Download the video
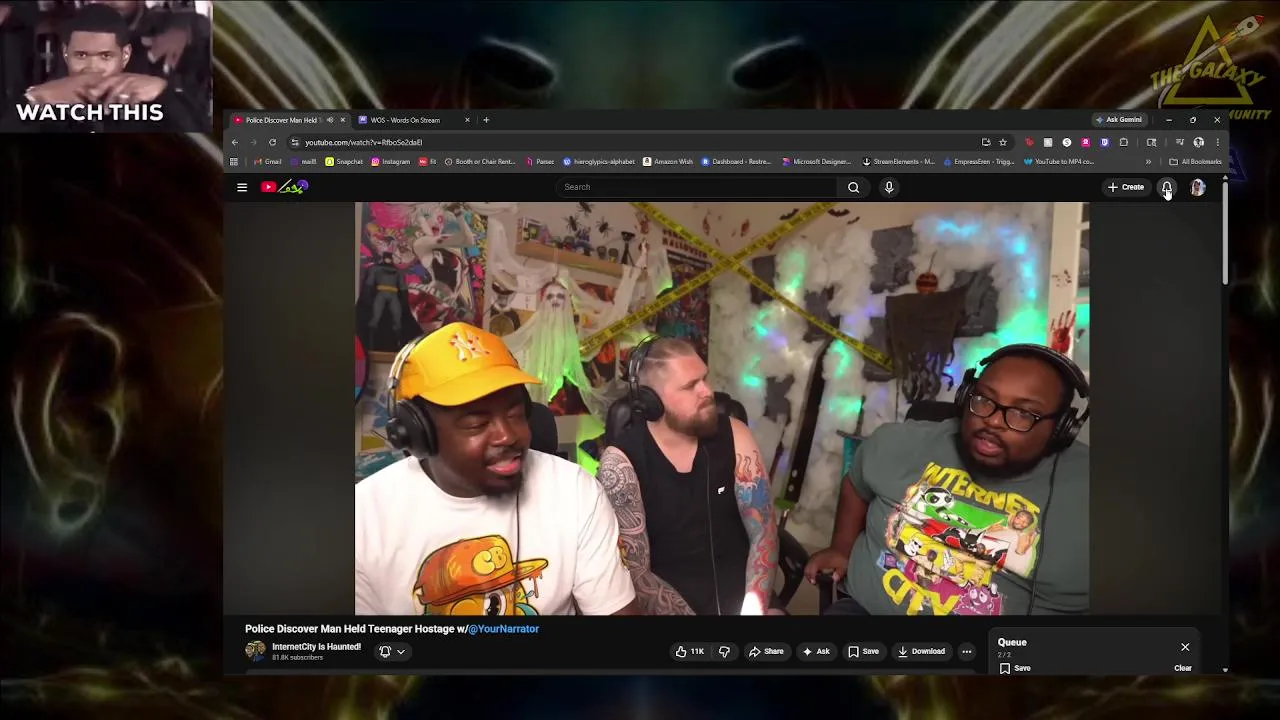 point(921,651)
